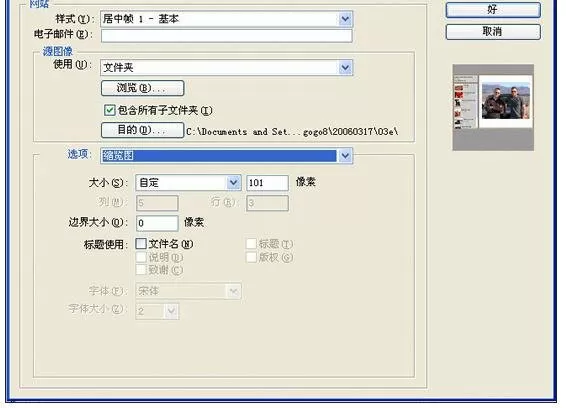This screenshot has width=566, height=408.
Task: Toggle the disabled 说明 checkbox
Action: click(x=141, y=257)
